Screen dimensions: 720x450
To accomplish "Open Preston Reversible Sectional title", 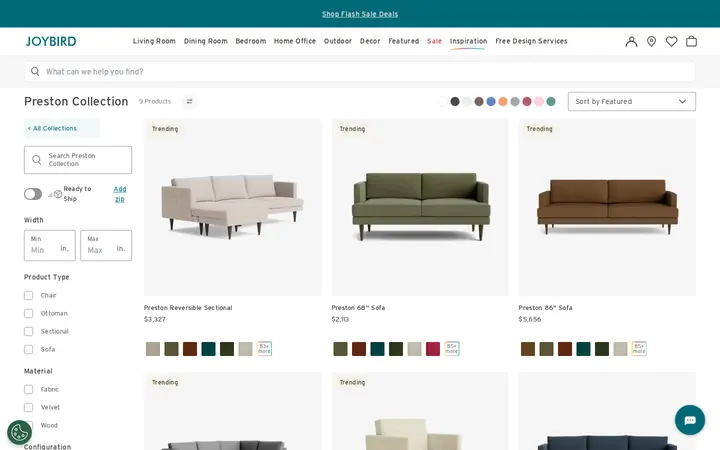I will tap(188, 308).
